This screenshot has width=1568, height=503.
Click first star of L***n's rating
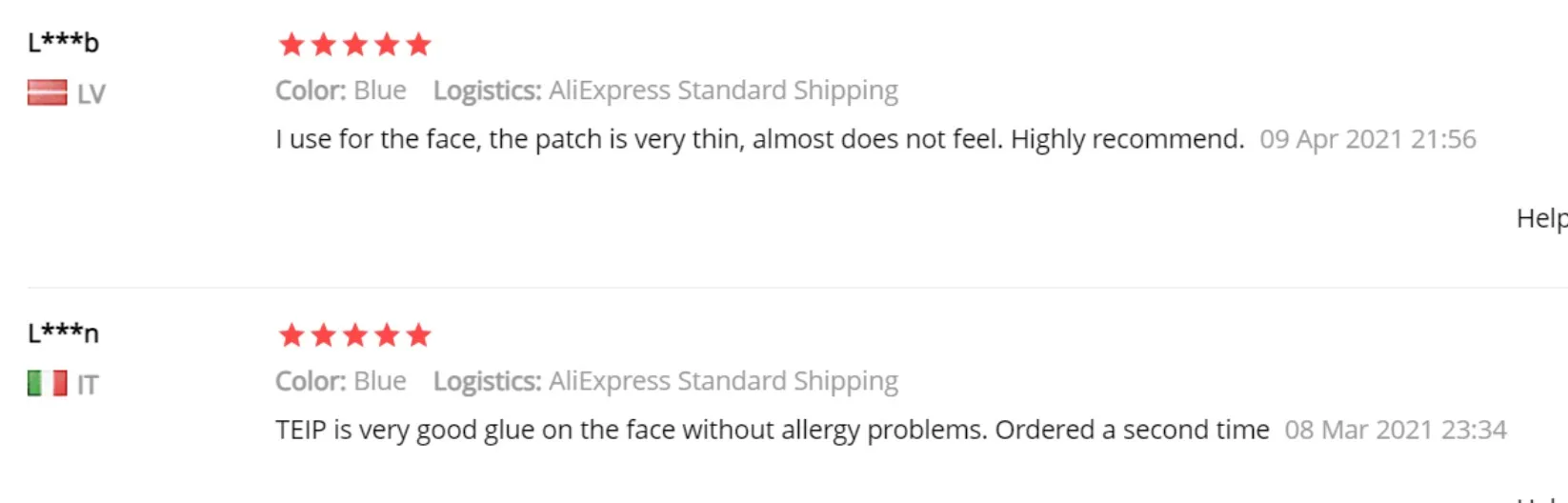[x=291, y=335]
